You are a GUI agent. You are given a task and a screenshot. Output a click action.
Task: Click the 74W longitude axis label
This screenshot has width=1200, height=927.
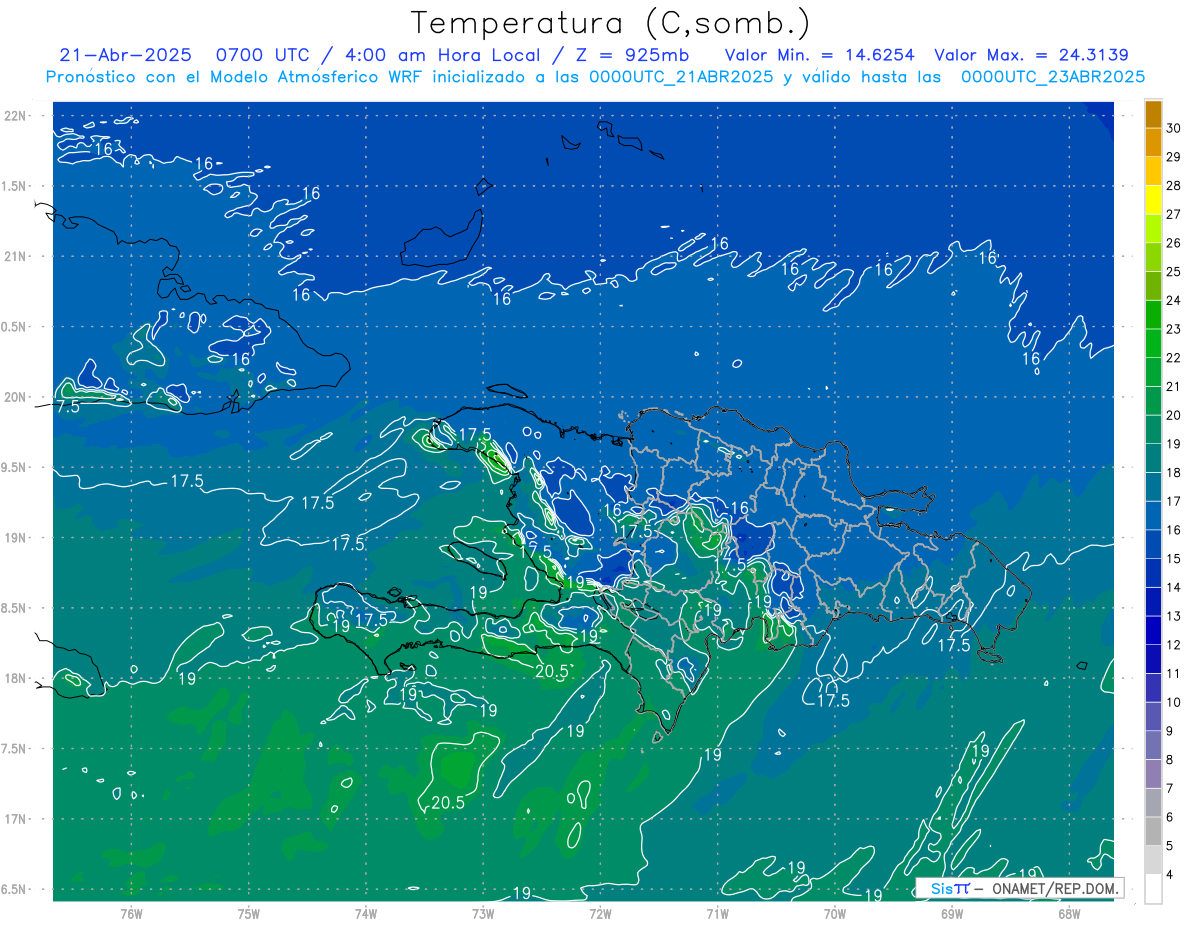point(366,913)
